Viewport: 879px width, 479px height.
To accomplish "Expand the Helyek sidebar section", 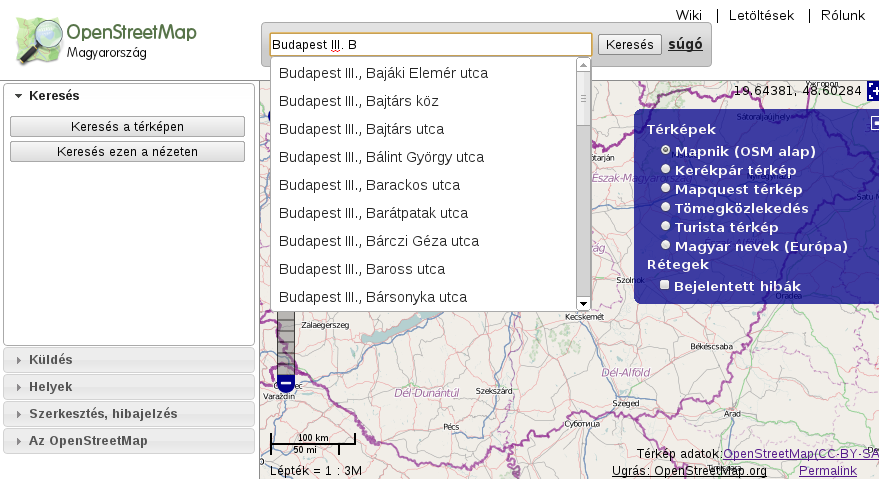I will click(x=129, y=387).
